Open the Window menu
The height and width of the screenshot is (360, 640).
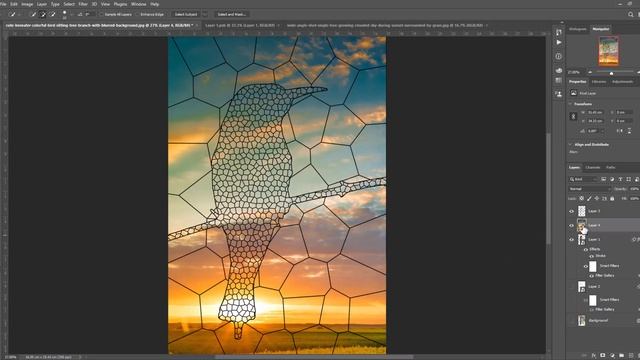[x=138, y=4]
